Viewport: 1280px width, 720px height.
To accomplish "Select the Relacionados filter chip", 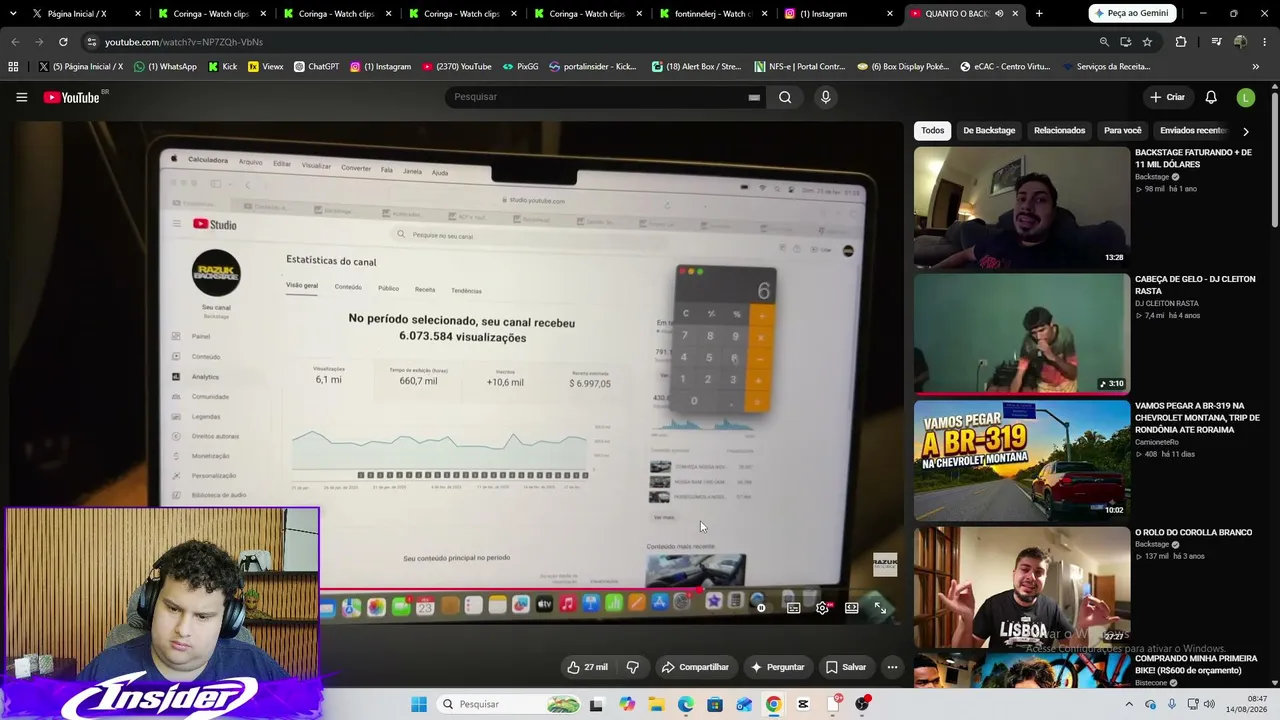I will (1059, 131).
